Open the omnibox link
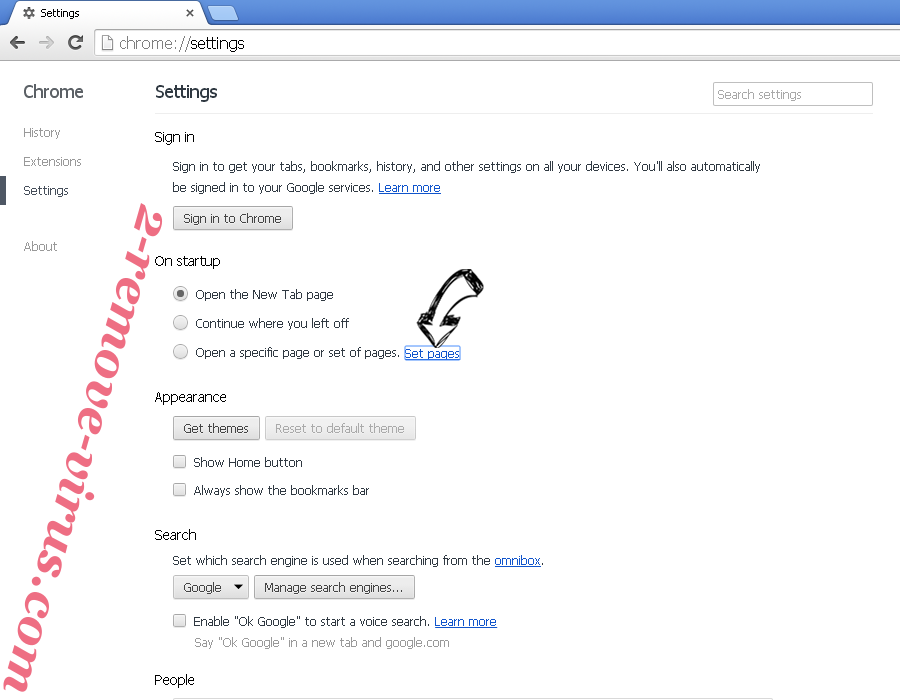The width and height of the screenshot is (900, 700). [x=517, y=561]
